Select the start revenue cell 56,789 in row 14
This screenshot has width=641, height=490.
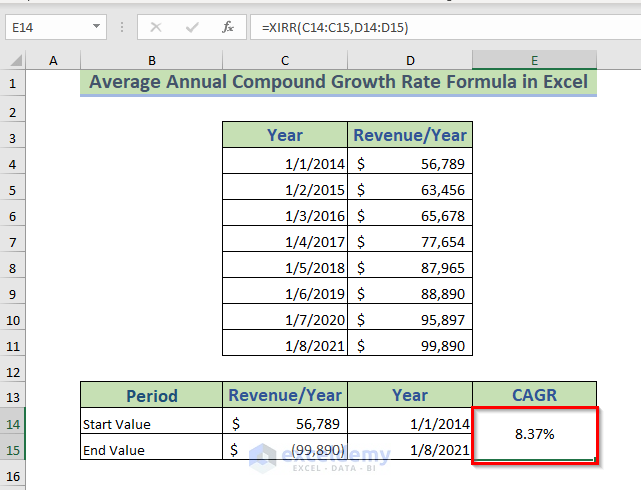285,421
